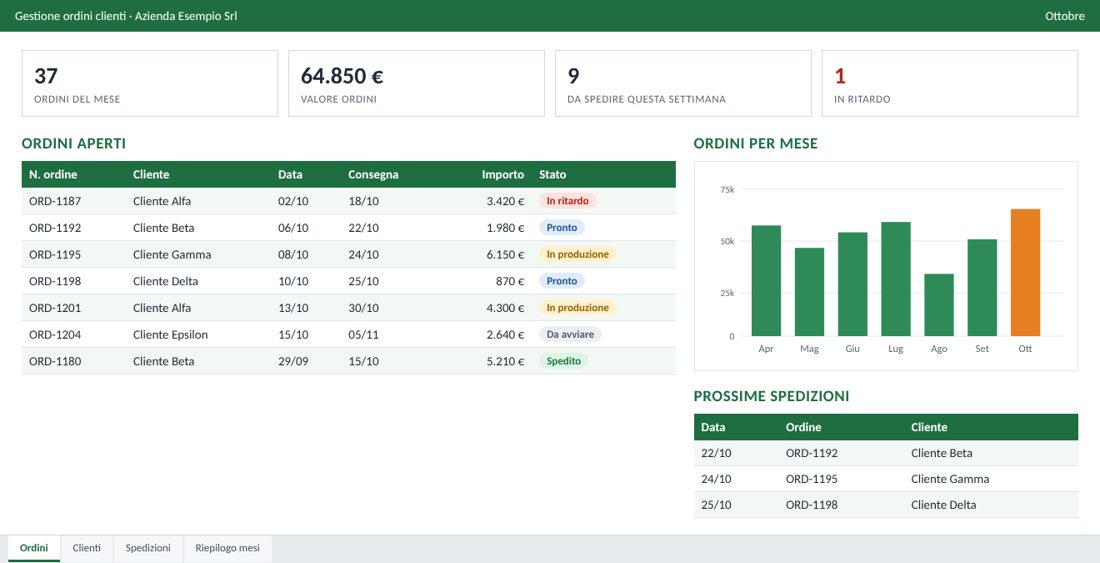Click the Mag bar in chart
The width and height of the screenshot is (1100, 563).
tap(810, 292)
